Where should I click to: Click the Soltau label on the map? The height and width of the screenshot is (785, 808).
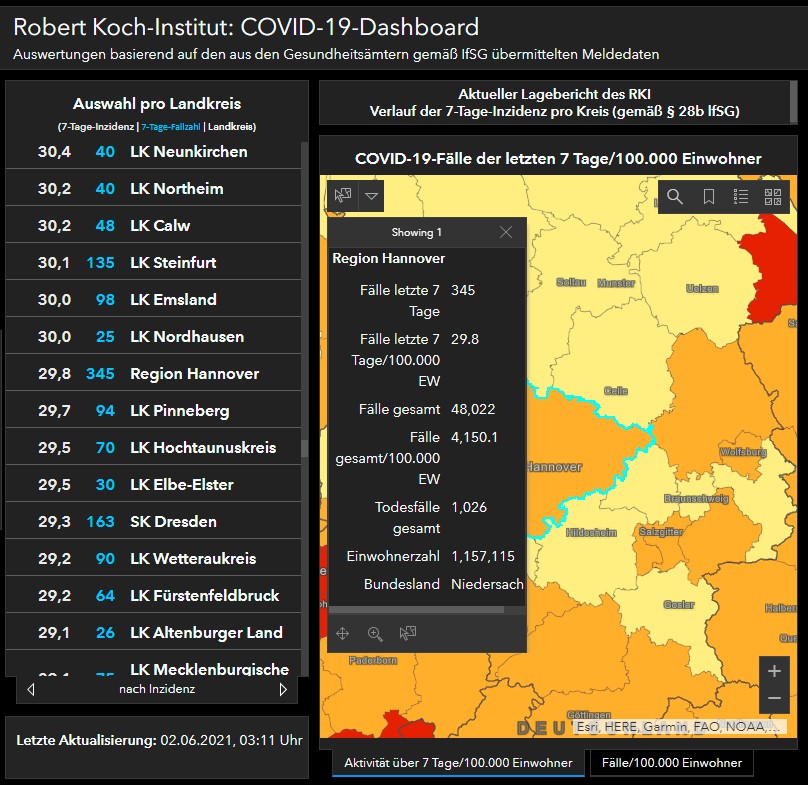571,282
